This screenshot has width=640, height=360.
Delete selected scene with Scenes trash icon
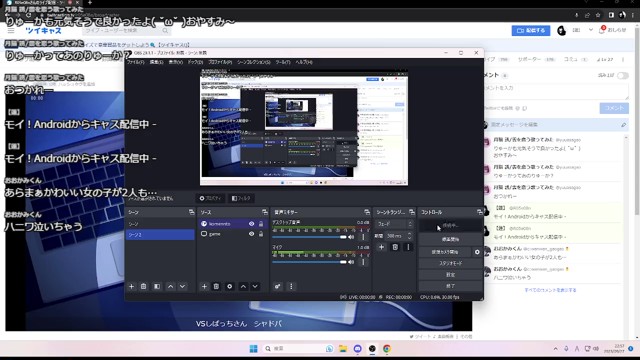click(x=143, y=287)
